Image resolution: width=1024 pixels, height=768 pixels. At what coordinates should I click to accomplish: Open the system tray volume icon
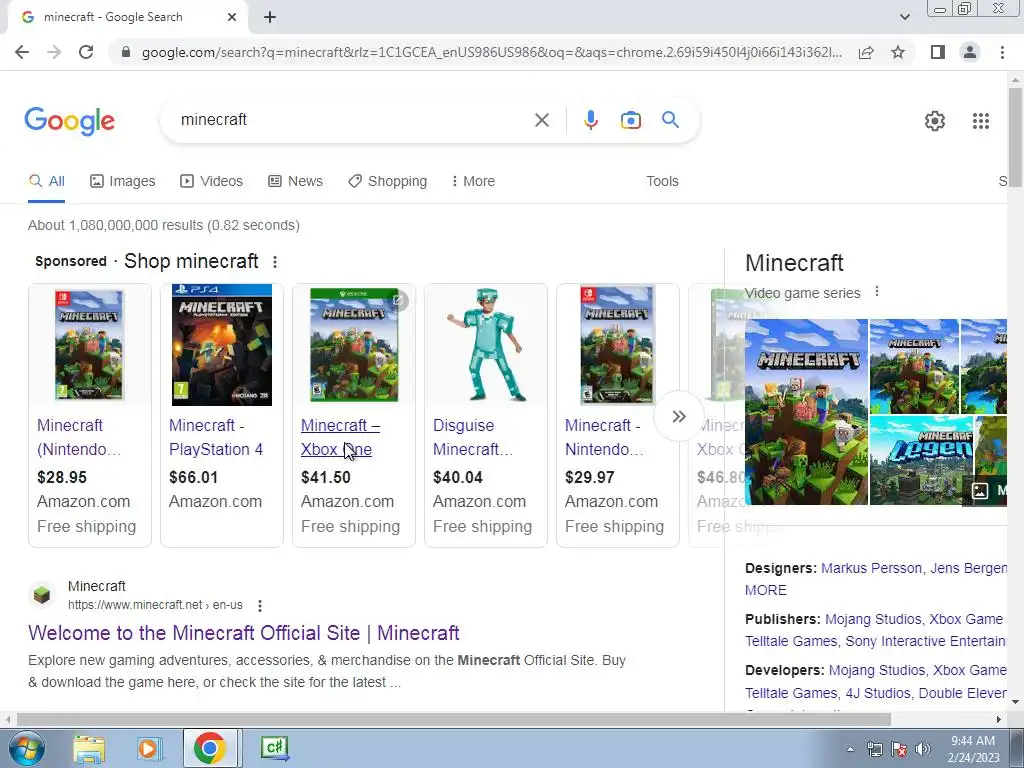click(x=923, y=749)
